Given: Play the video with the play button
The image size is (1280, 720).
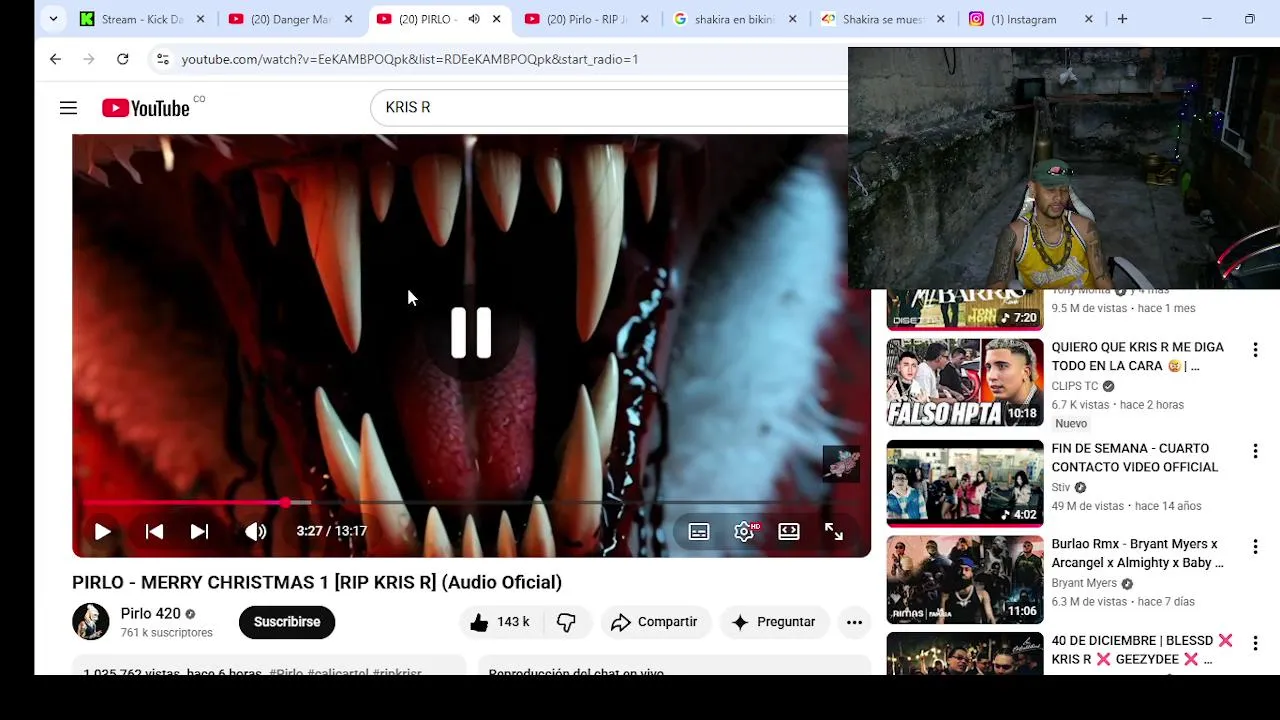Looking at the screenshot, I should (x=102, y=531).
